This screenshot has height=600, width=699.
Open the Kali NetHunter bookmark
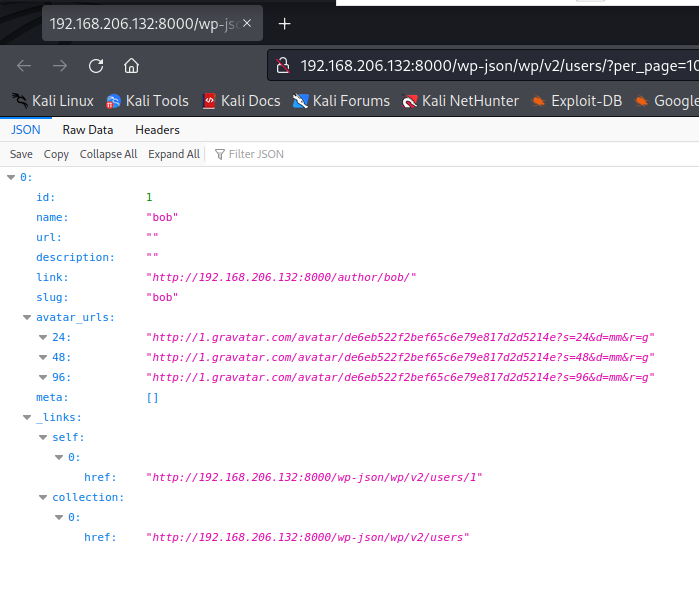(461, 101)
